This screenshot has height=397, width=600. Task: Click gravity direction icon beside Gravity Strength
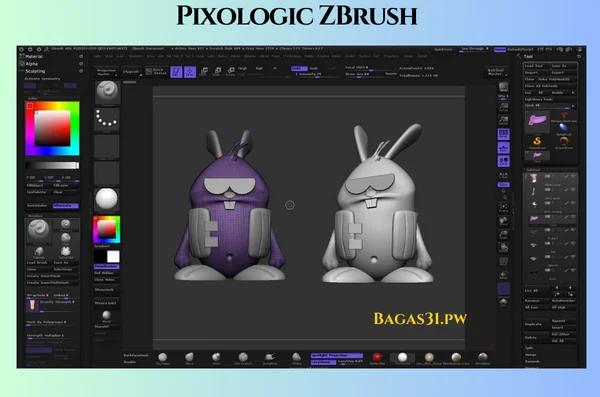click(x=32, y=306)
